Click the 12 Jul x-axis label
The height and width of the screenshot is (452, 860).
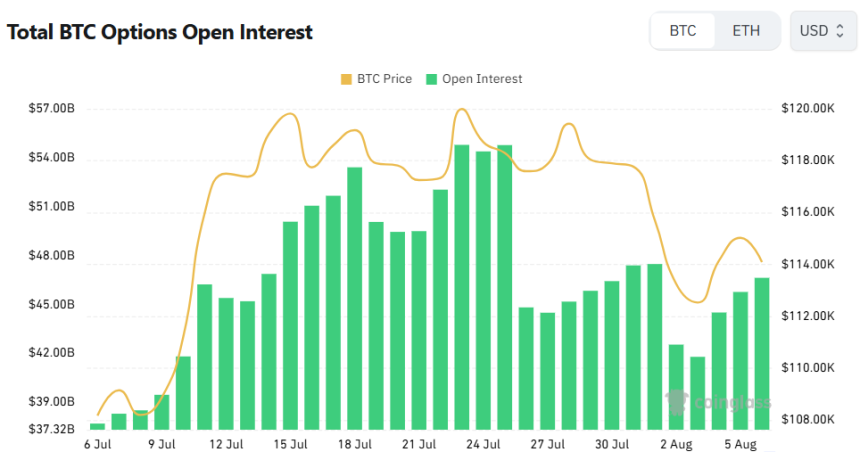227,444
